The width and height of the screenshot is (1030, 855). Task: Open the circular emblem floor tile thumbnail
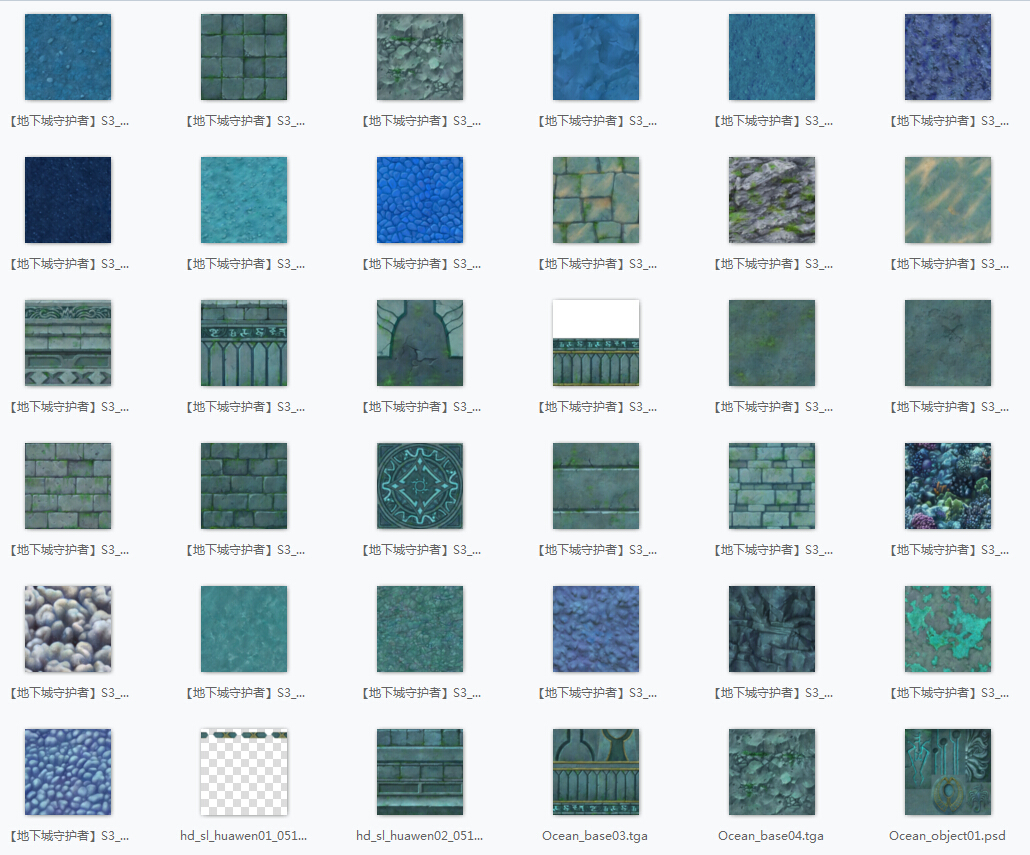(x=420, y=486)
